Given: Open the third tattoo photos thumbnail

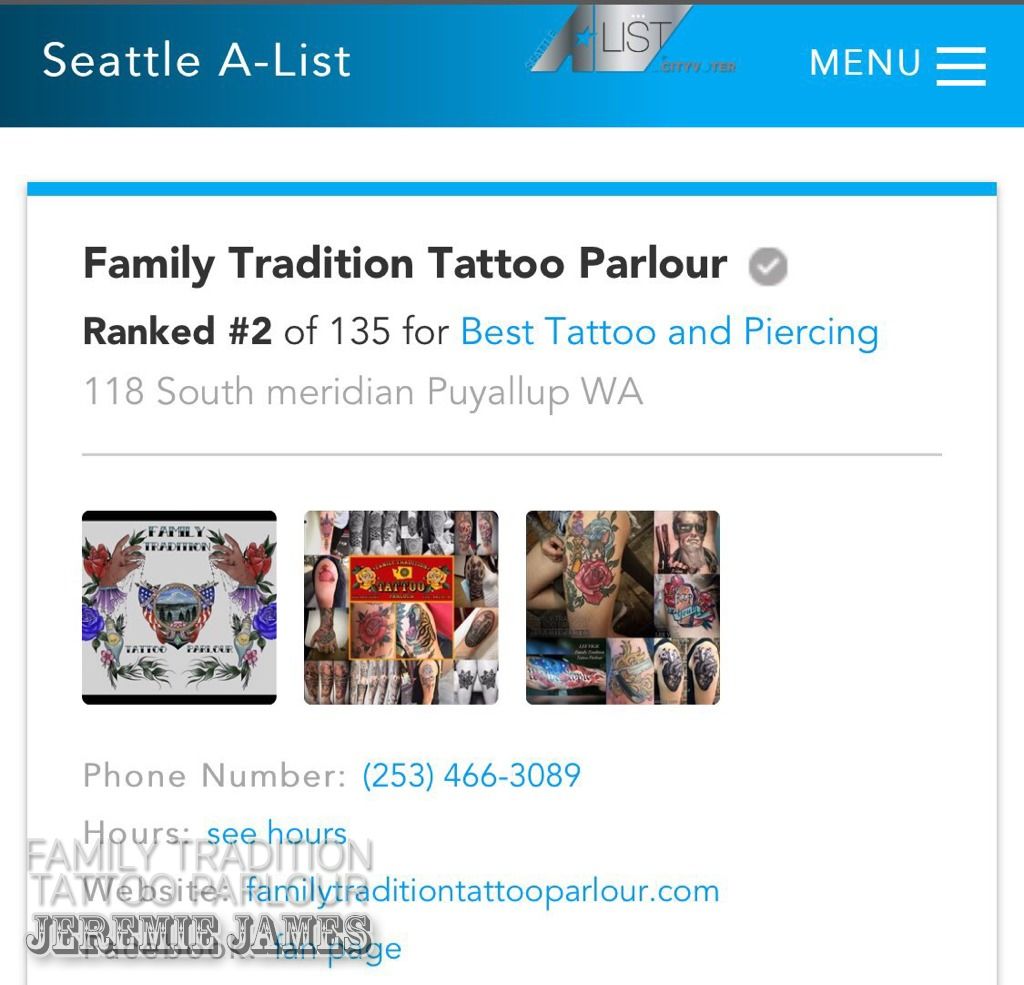Looking at the screenshot, I should 623,607.
